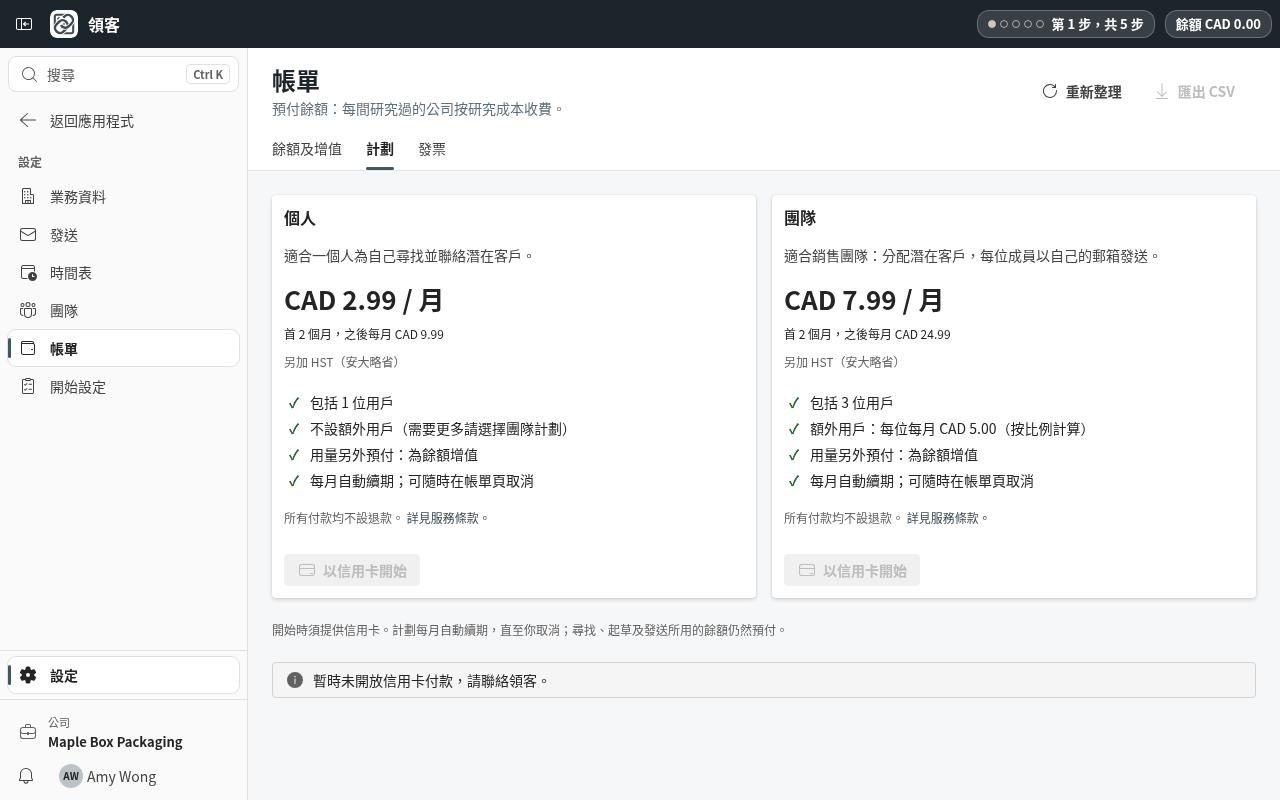The width and height of the screenshot is (1280, 800).
Task: Return via 返回應用程式 link
Action: [x=124, y=121]
